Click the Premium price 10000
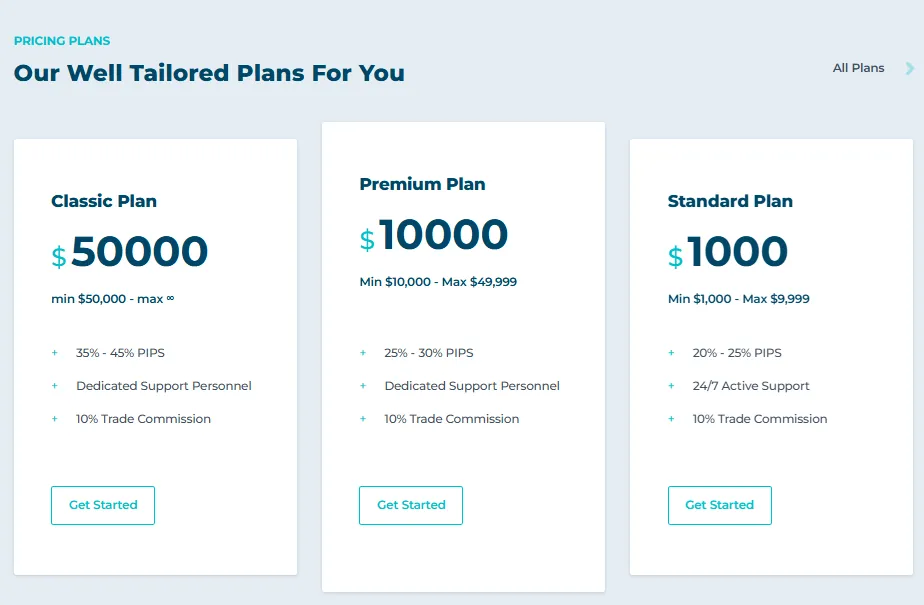Viewport: 924px width, 605px height. (x=443, y=236)
